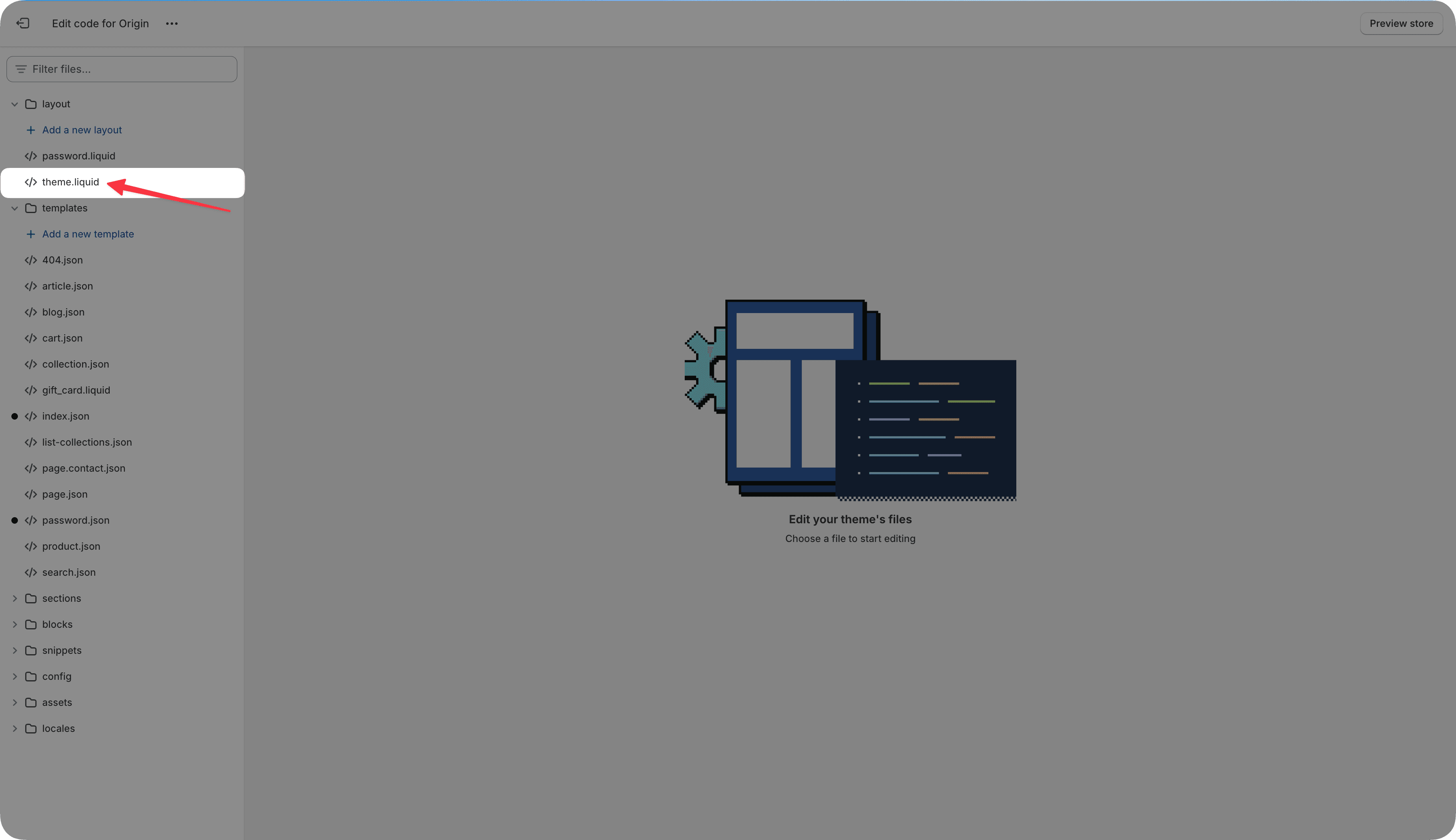Viewport: 1456px width, 840px height.
Task: Expand the locales folder
Action: [x=14, y=728]
